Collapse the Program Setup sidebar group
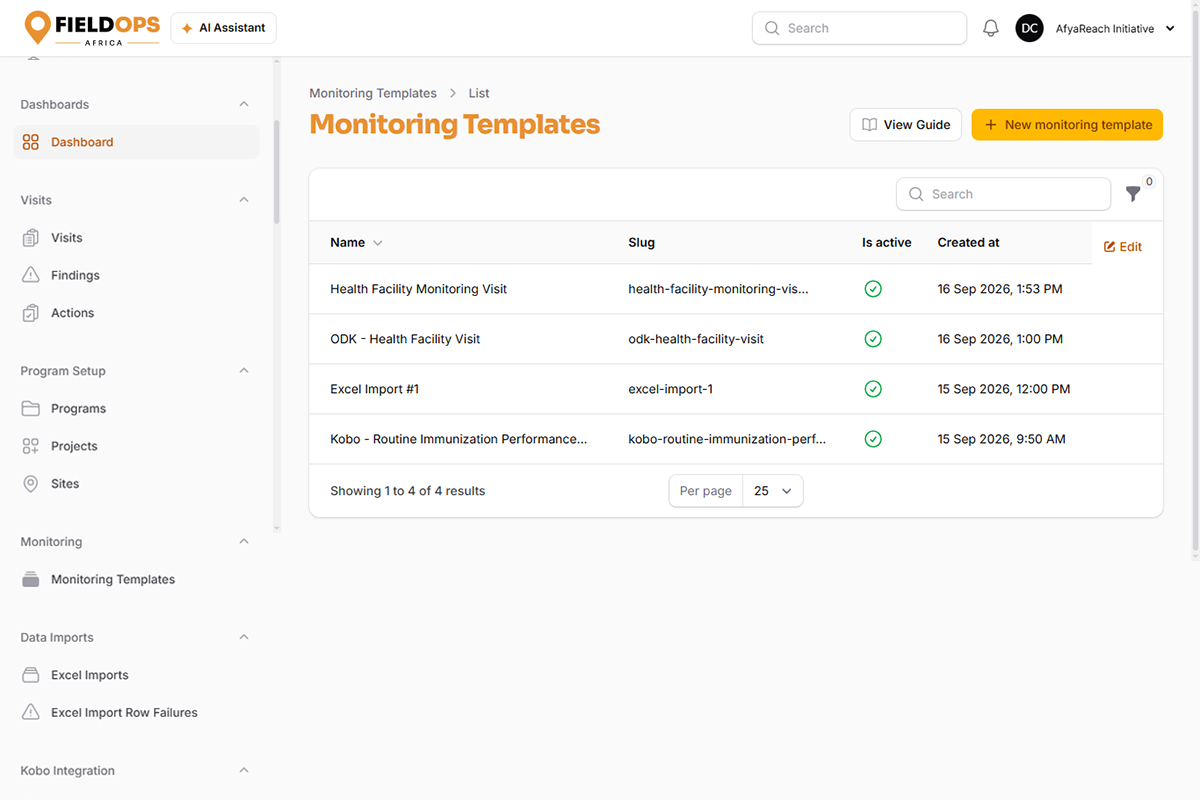The height and width of the screenshot is (800, 1200). tap(244, 371)
